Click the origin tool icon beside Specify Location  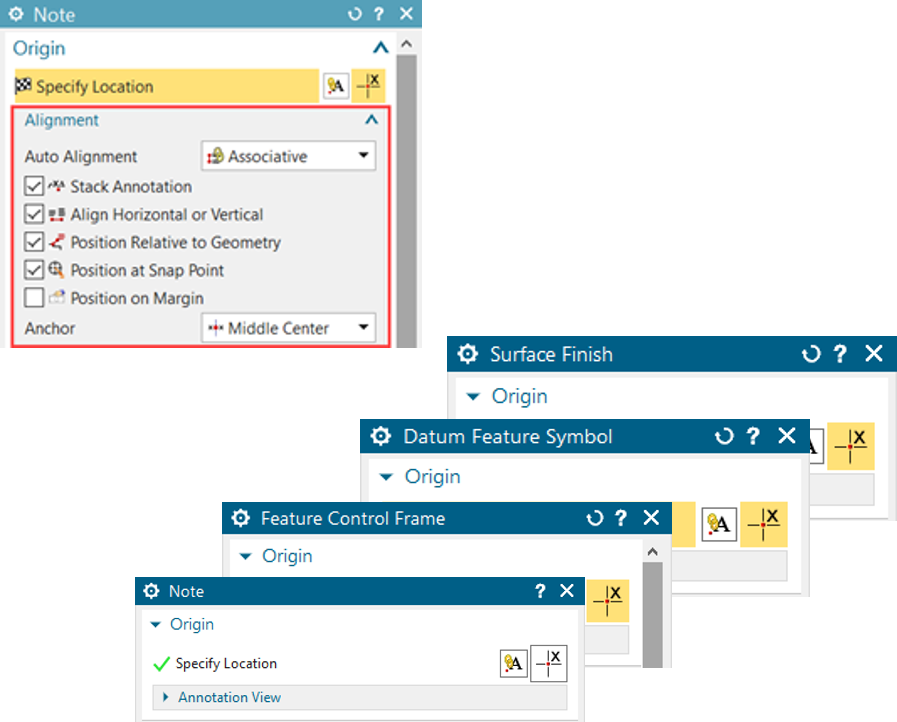coord(336,87)
